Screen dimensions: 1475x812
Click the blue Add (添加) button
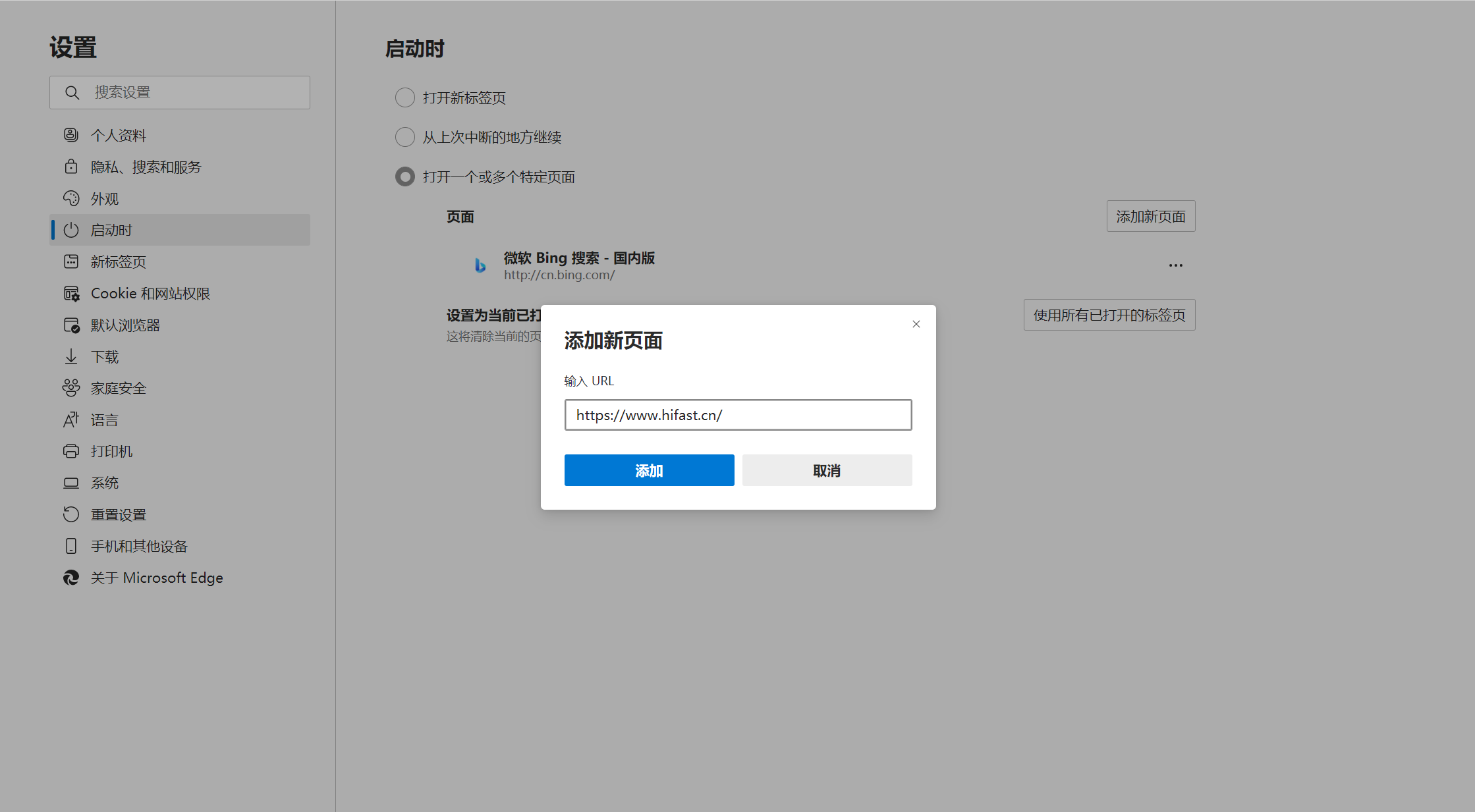point(649,470)
